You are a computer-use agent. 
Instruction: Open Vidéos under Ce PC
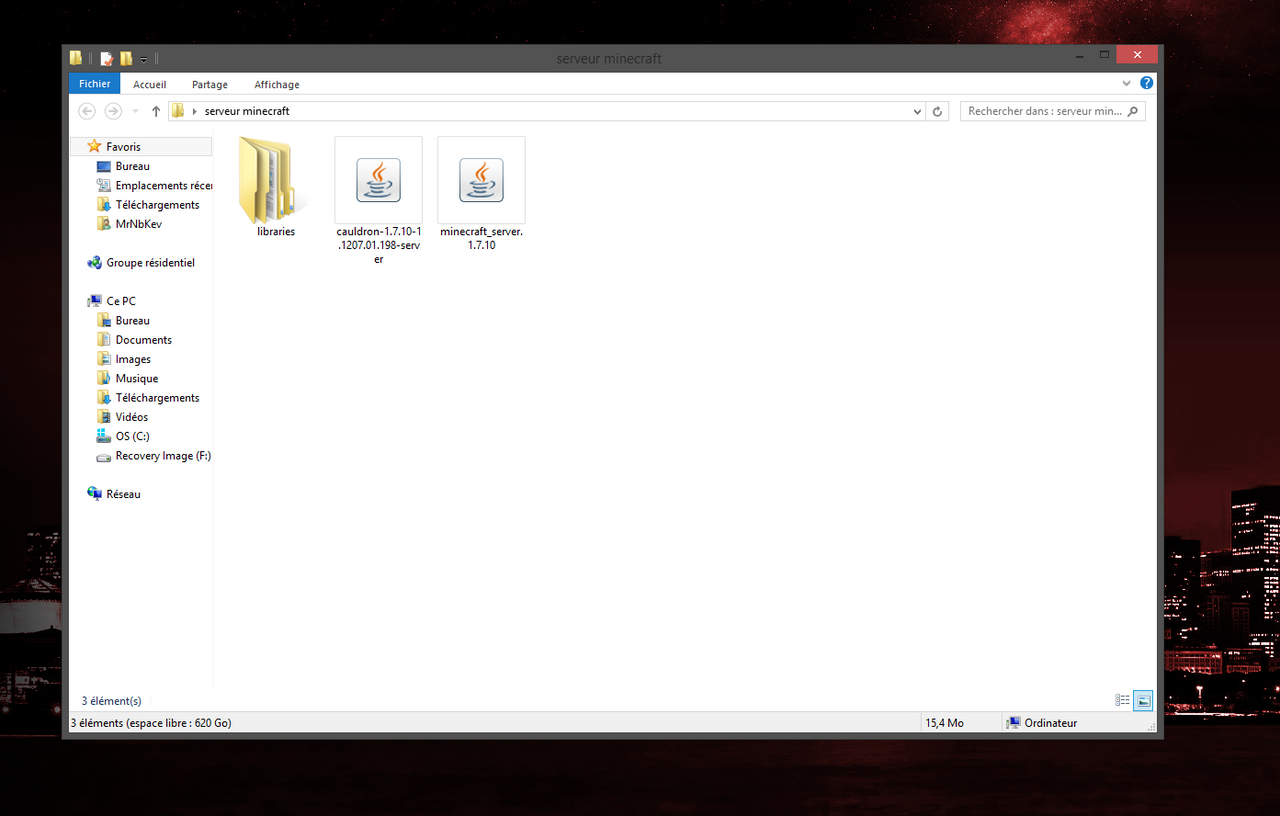(131, 417)
